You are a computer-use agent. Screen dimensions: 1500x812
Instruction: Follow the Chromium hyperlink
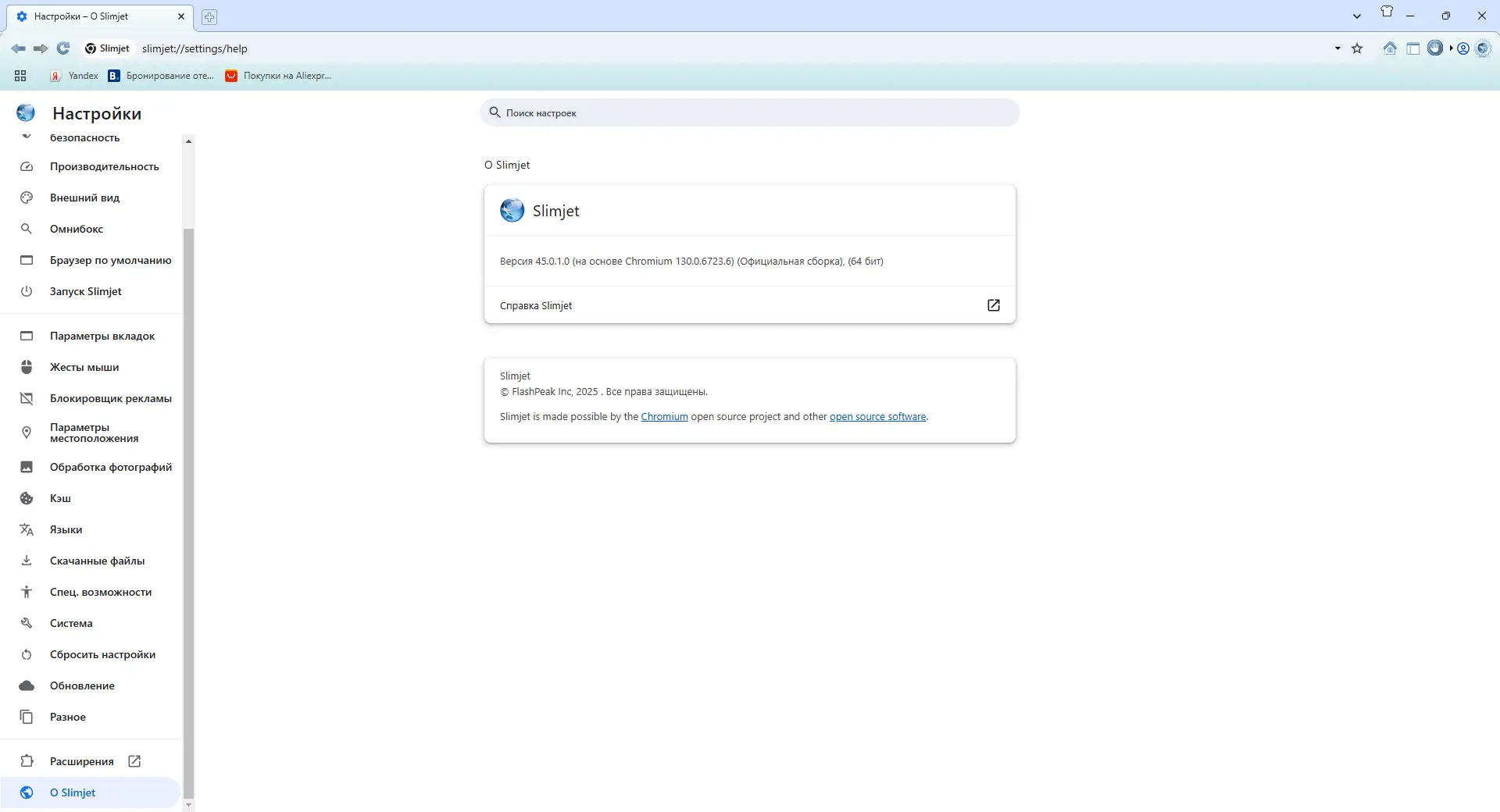(x=664, y=417)
